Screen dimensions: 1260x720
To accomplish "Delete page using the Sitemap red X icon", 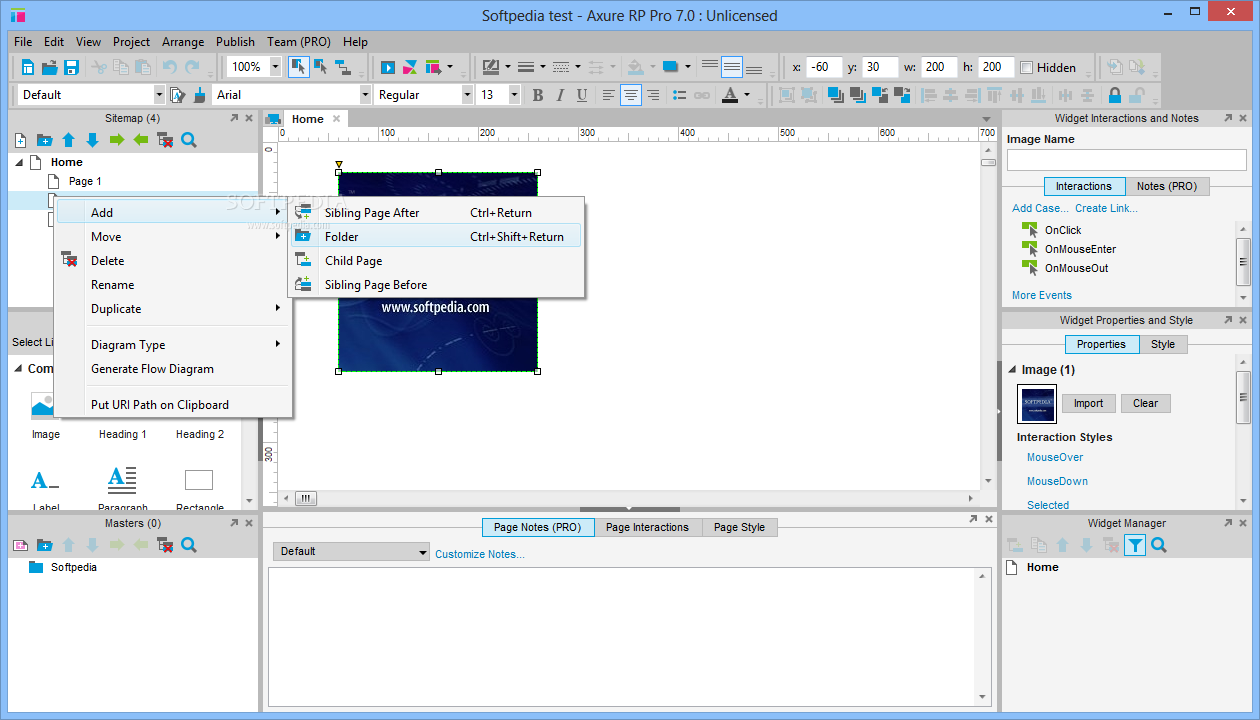I will pyautogui.click(x=165, y=140).
